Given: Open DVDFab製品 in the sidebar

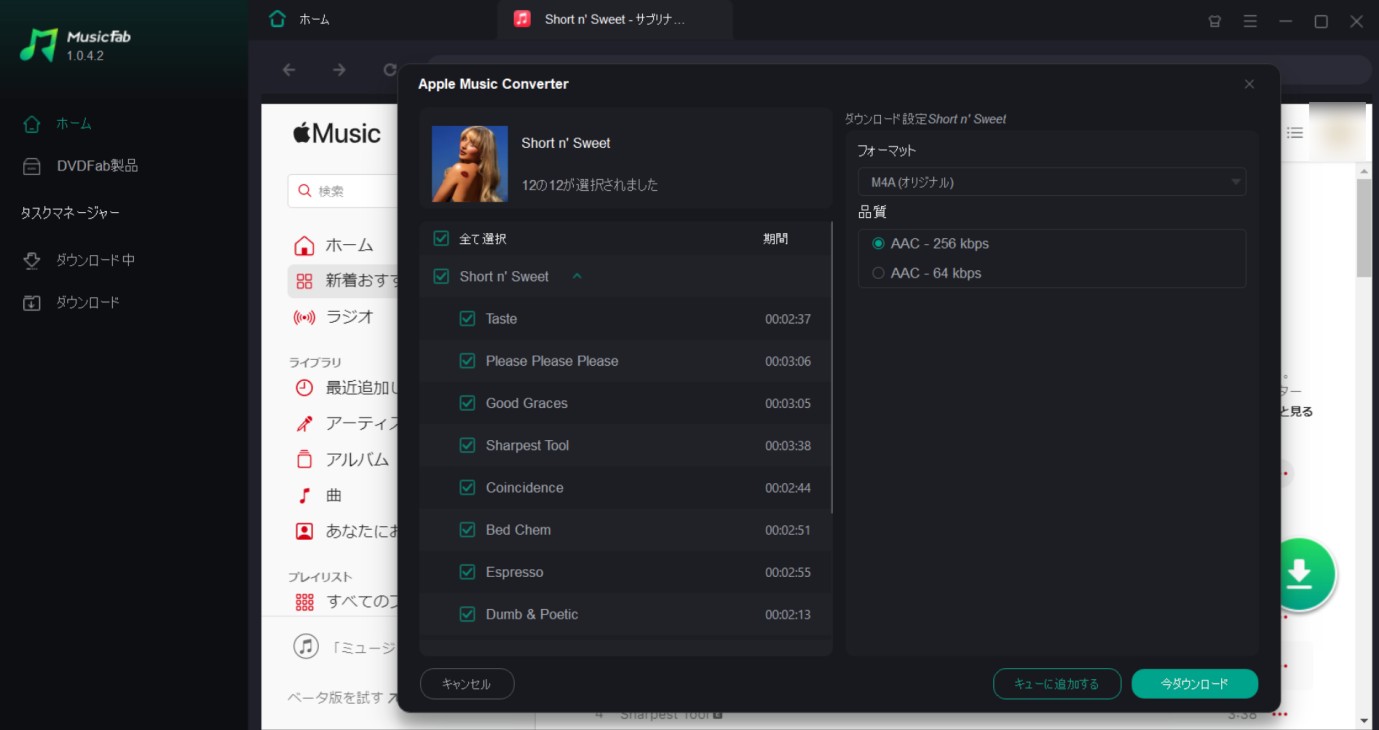Looking at the screenshot, I should tap(80, 166).
